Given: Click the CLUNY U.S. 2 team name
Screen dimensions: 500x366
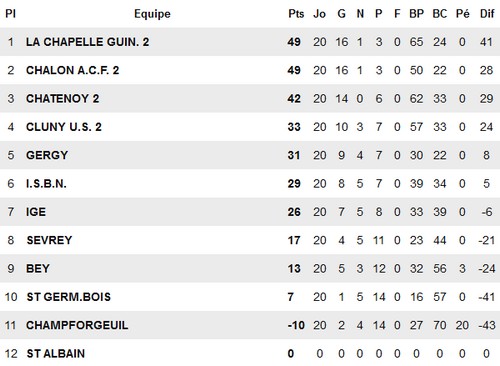Looking at the screenshot, I should click(64, 127).
